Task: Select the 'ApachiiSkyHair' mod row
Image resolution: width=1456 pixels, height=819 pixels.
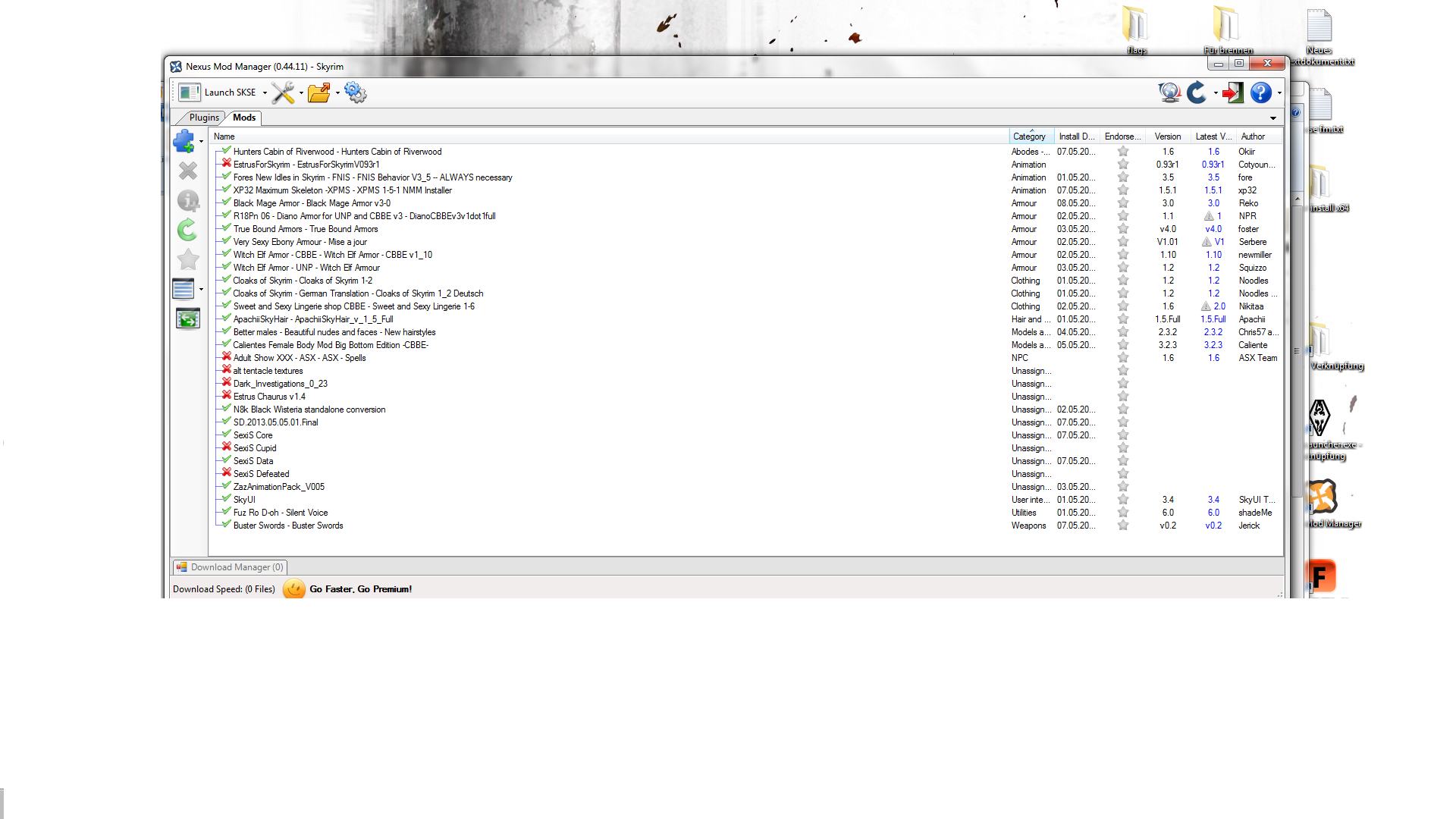Action: click(x=747, y=319)
